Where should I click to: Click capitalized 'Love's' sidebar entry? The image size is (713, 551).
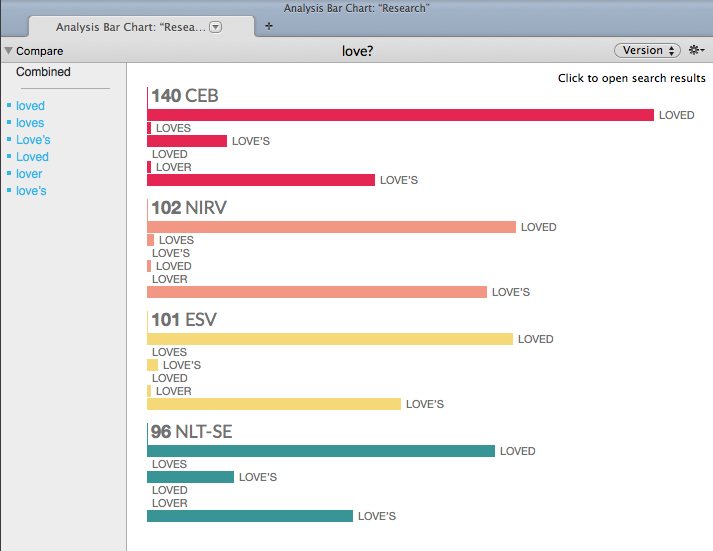tap(33, 140)
